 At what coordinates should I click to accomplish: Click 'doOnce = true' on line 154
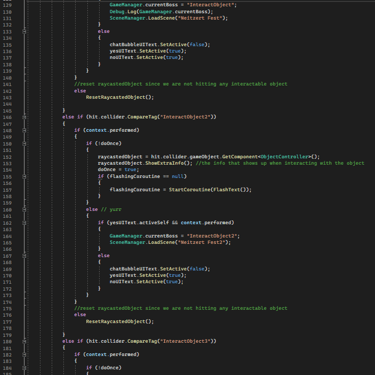117,170
